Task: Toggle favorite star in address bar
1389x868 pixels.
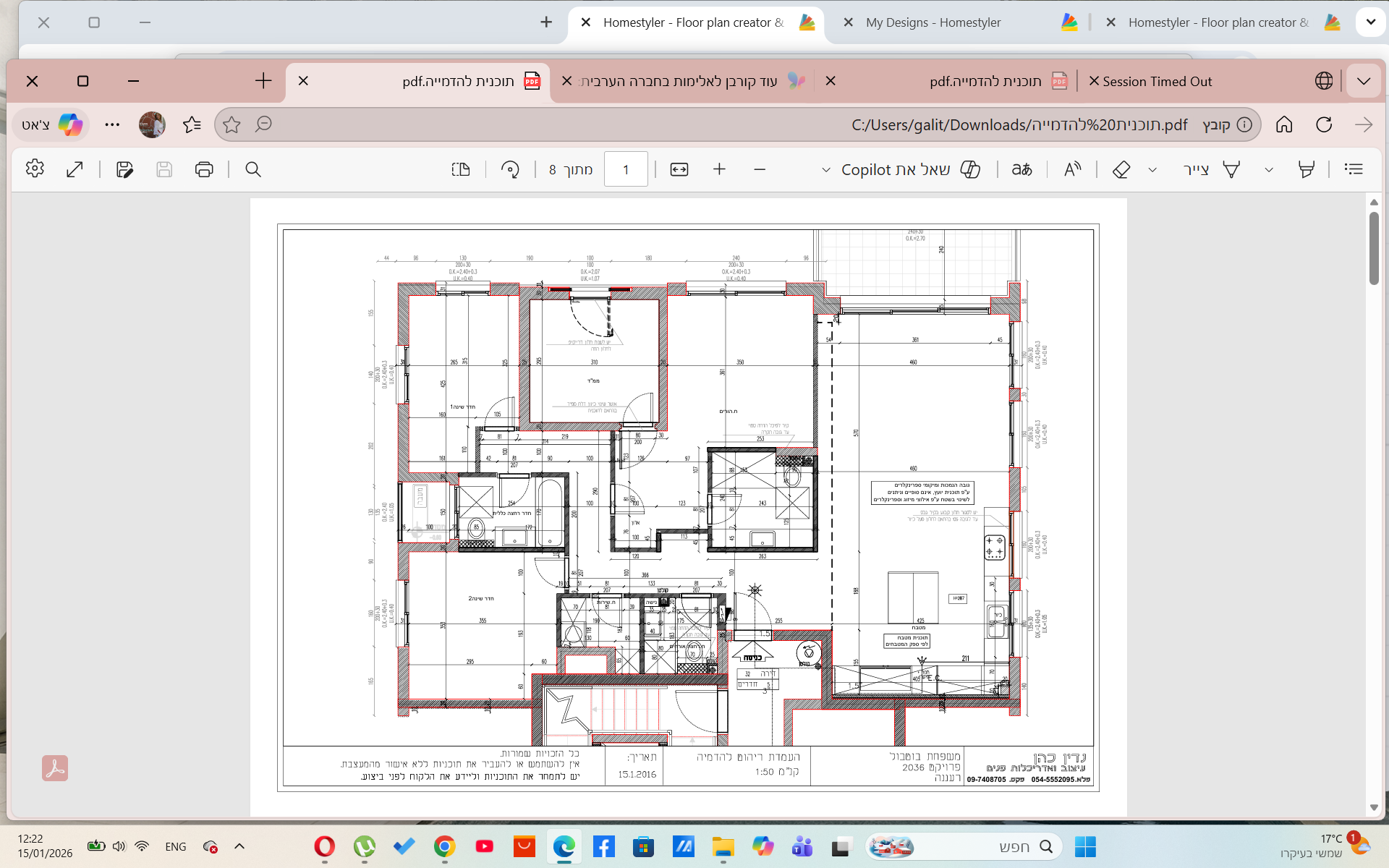Action: [231, 124]
